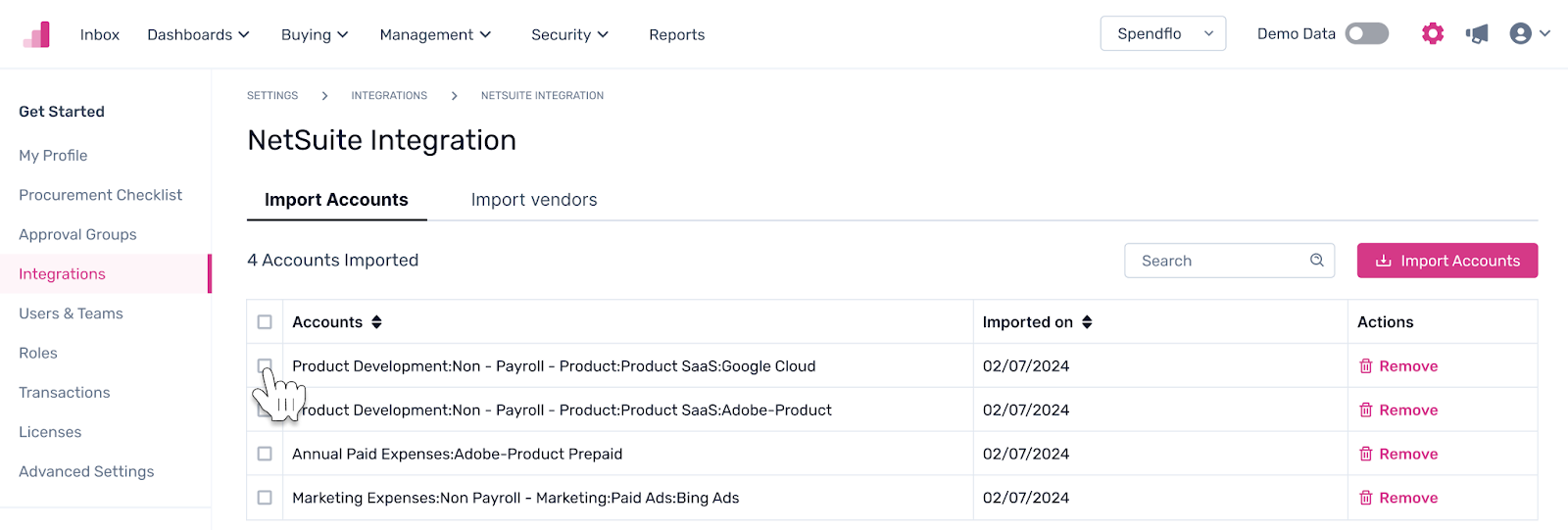Screen dimensions: 1568x530
Task: Go to SETTINGS breadcrumb link
Action: coord(272,96)
